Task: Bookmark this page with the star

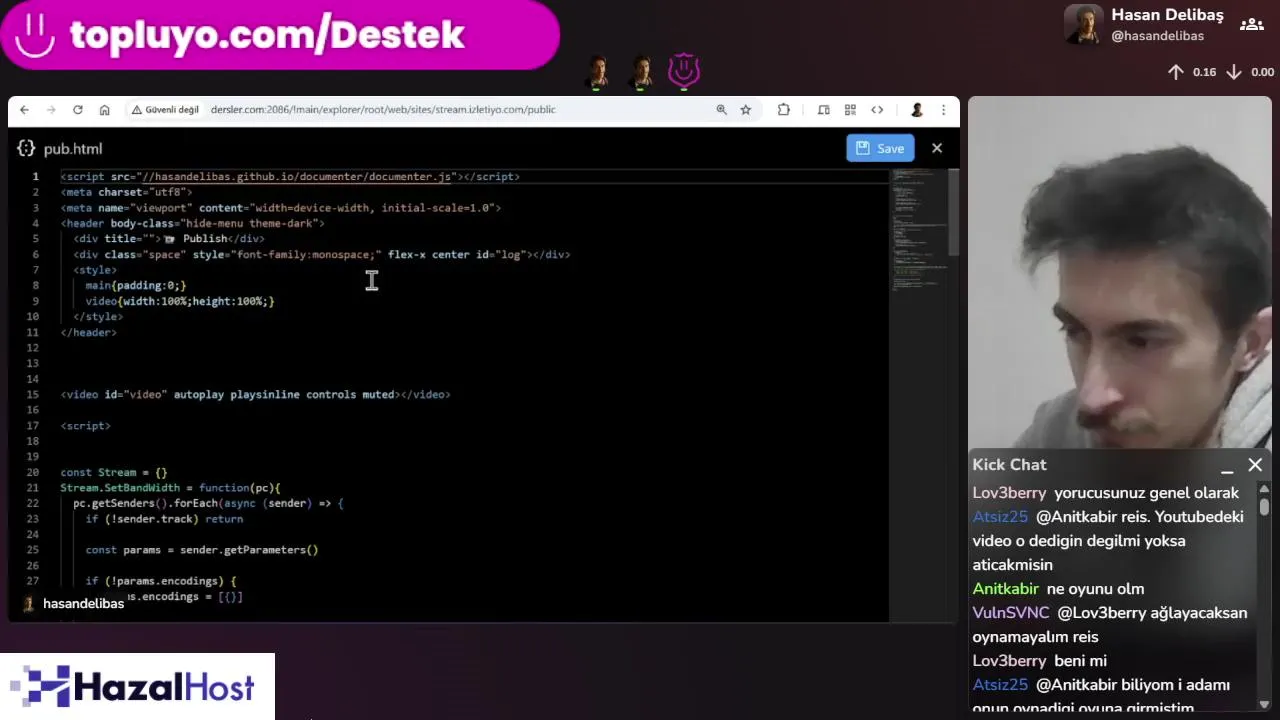Action: click(745, 110)
